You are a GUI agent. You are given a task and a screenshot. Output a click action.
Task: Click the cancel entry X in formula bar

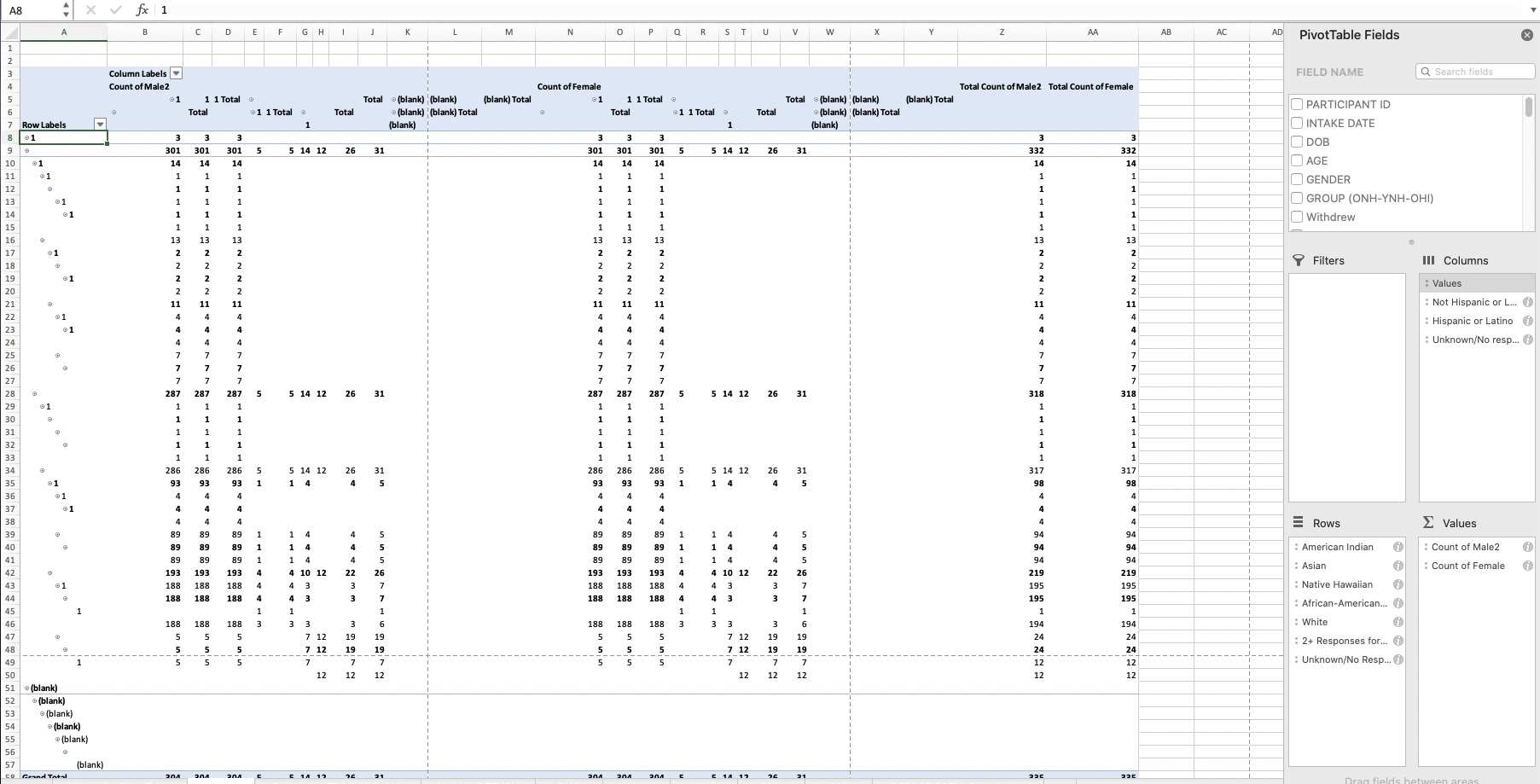(91, 10)
